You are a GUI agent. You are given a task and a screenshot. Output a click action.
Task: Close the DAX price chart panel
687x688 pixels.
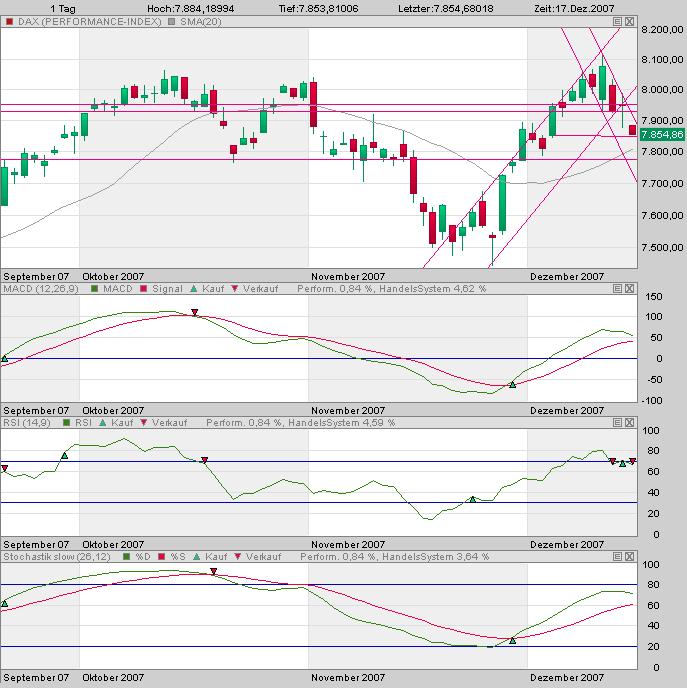[x=629, y=22]
